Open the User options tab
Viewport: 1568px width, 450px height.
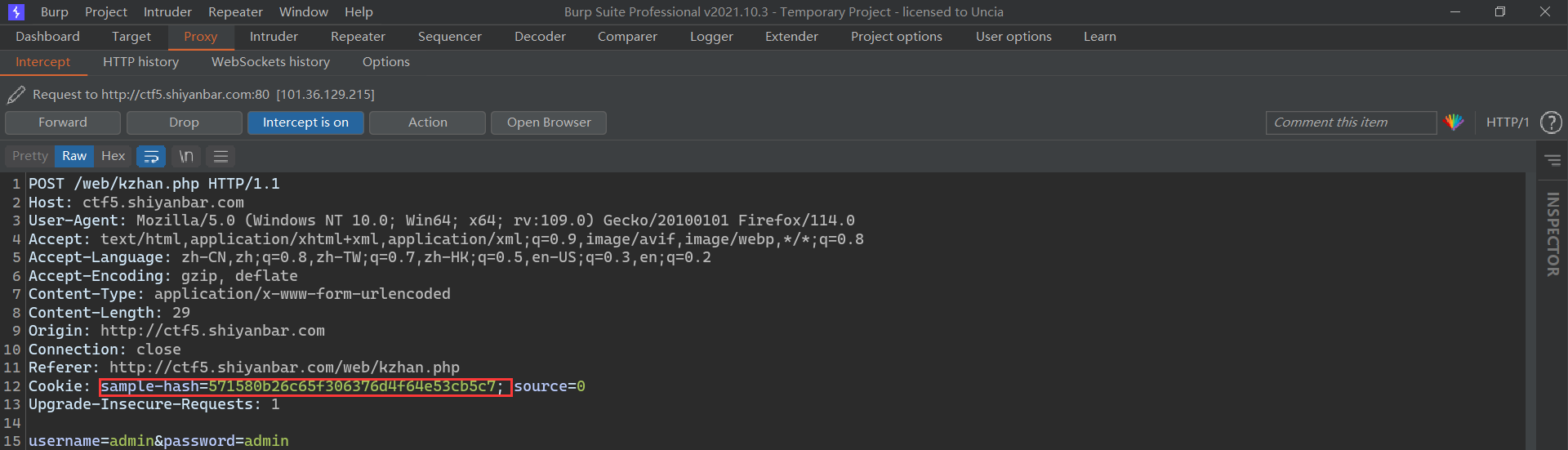point(1013,37)
